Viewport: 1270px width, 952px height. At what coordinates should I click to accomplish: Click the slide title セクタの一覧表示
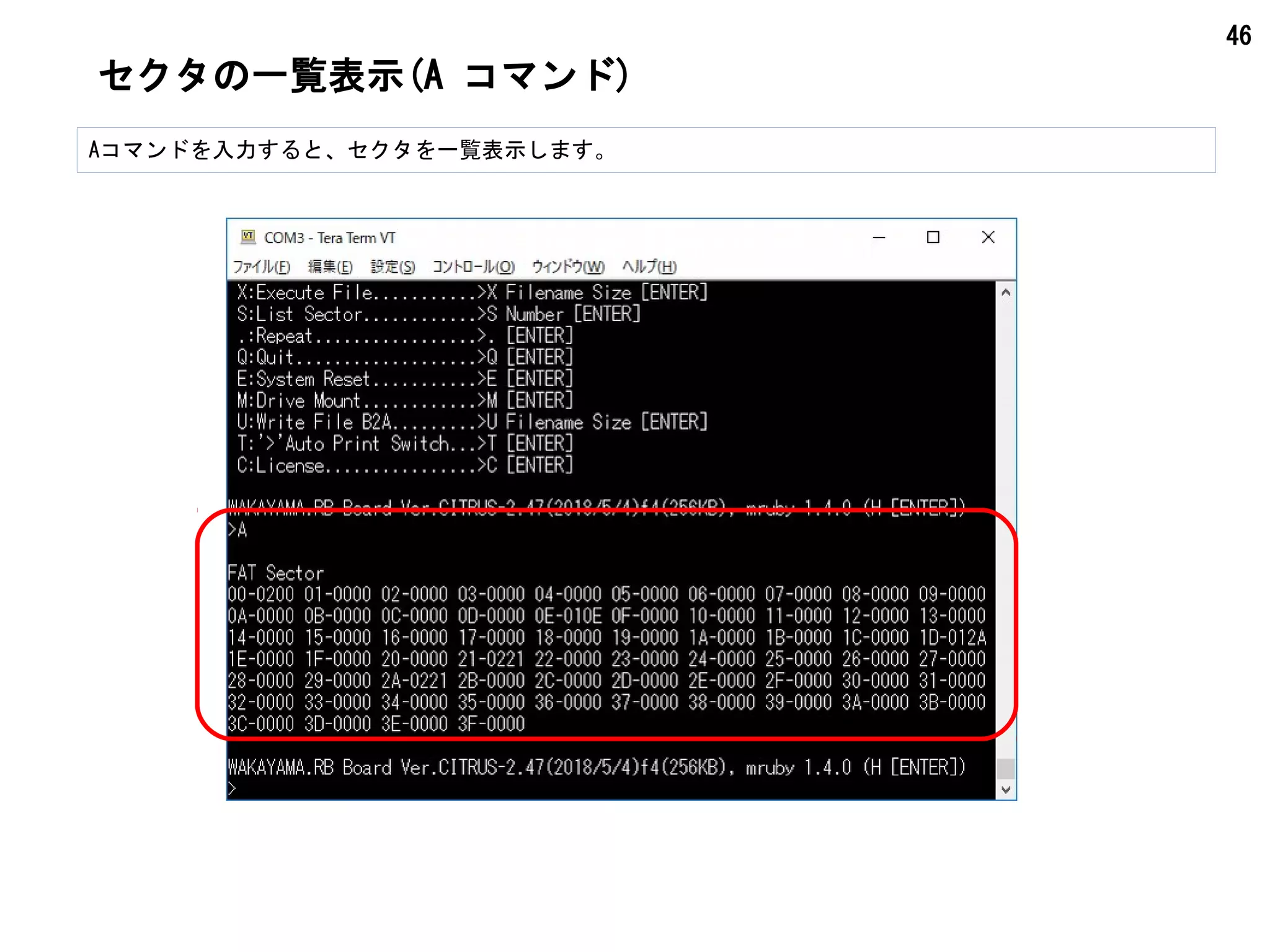click(x=364, y=75)
